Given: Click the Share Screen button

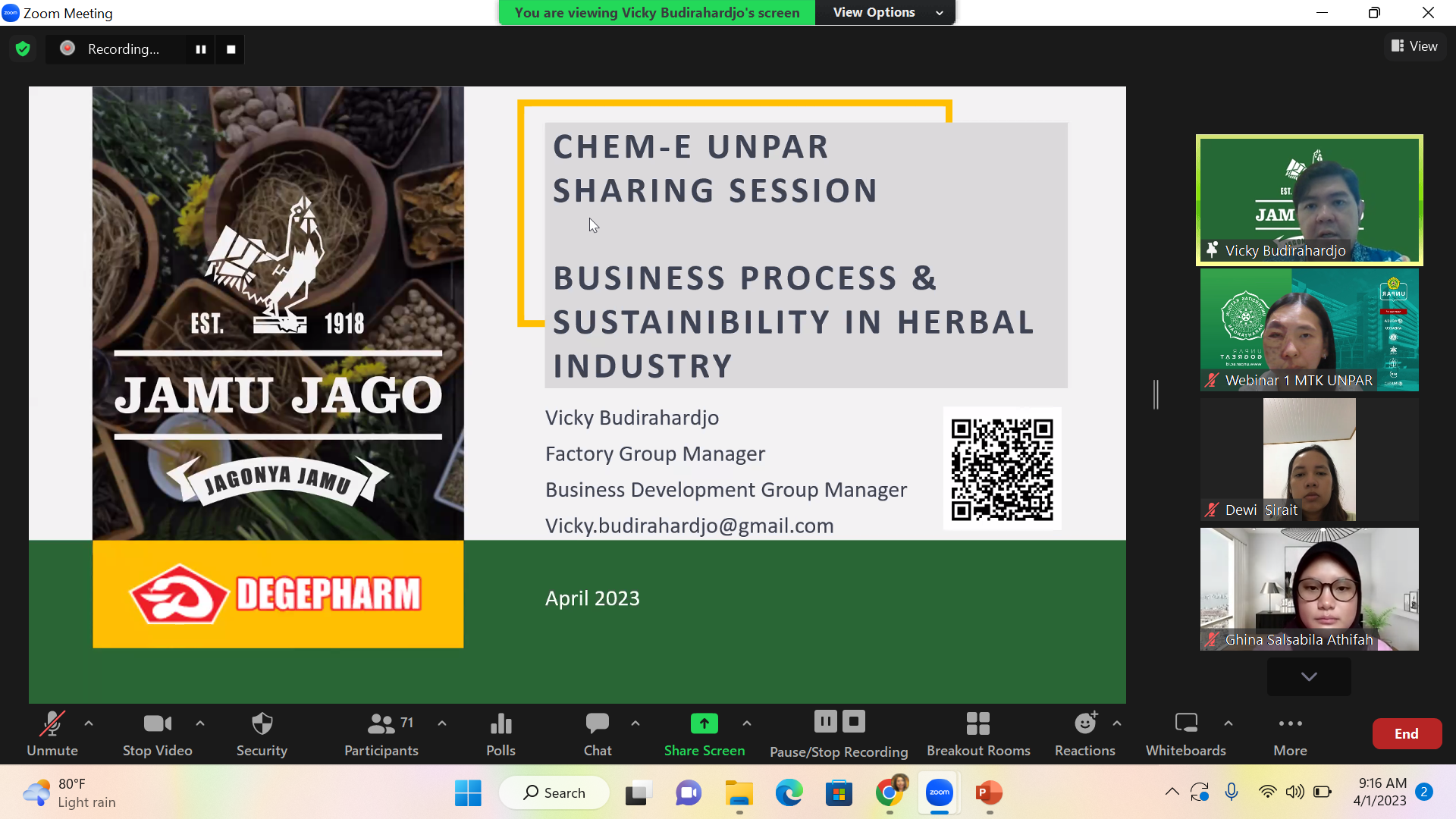Looking at the screenshot, I should (x=704, y=733).
